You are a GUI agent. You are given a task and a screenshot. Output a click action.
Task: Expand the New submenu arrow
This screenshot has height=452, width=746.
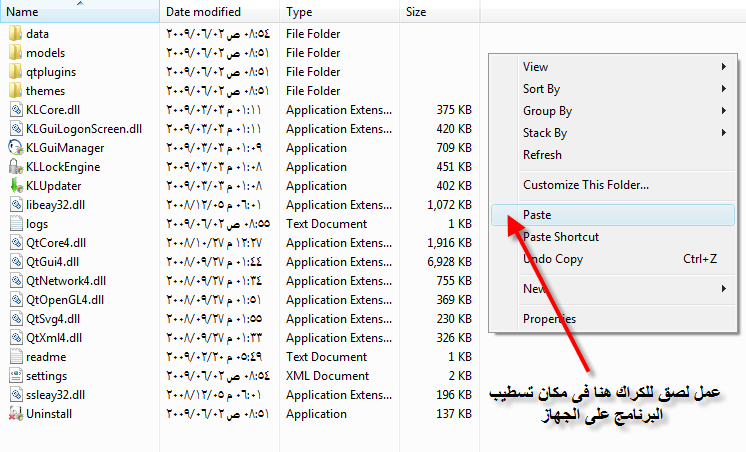[724, 288]
